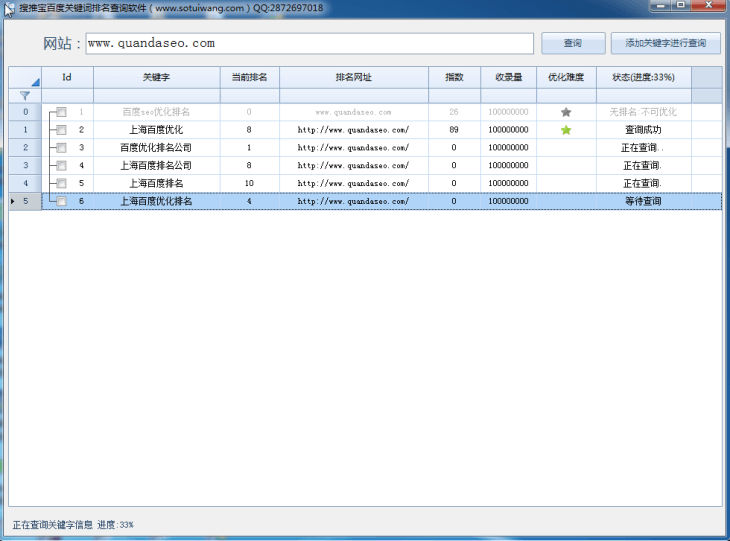Click 添加关键字进行查询 button
This screenshot has width=730, height=541.
(x=665, y=43)
